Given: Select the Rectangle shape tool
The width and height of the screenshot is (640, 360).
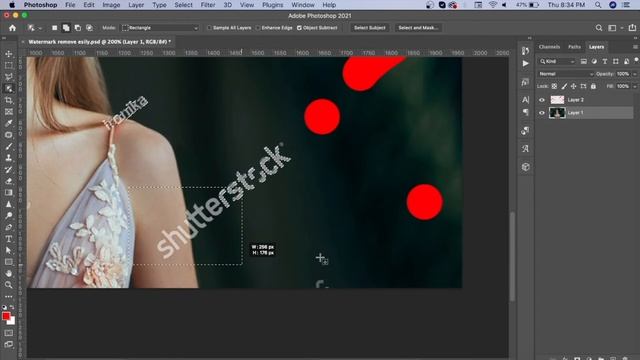Looking at the screenshot, I should point(9,262).
